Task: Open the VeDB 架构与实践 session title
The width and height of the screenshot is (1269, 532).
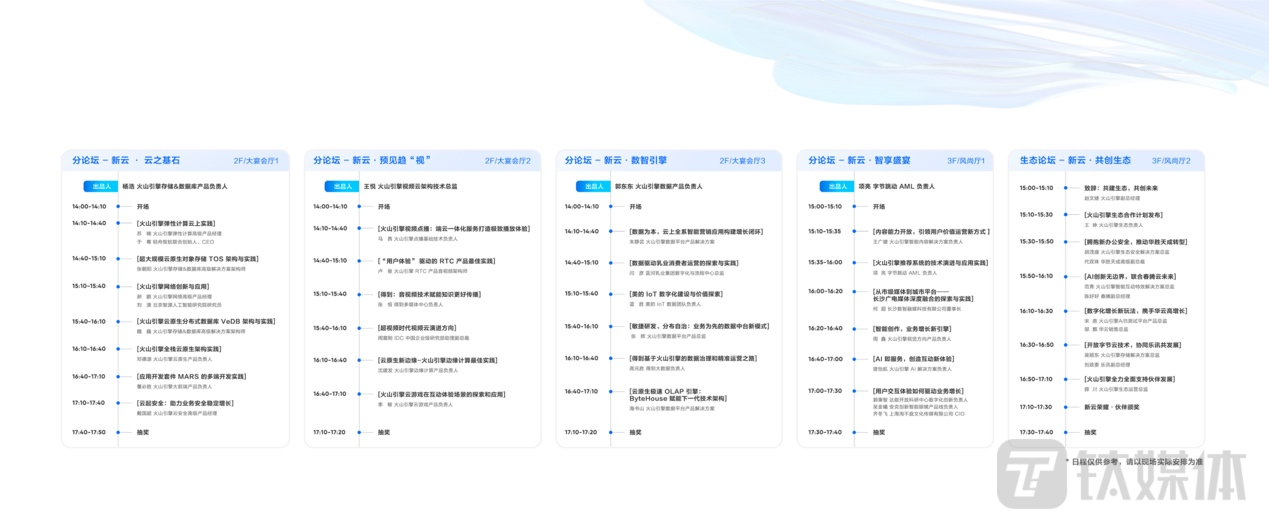Action: point(205,321)
